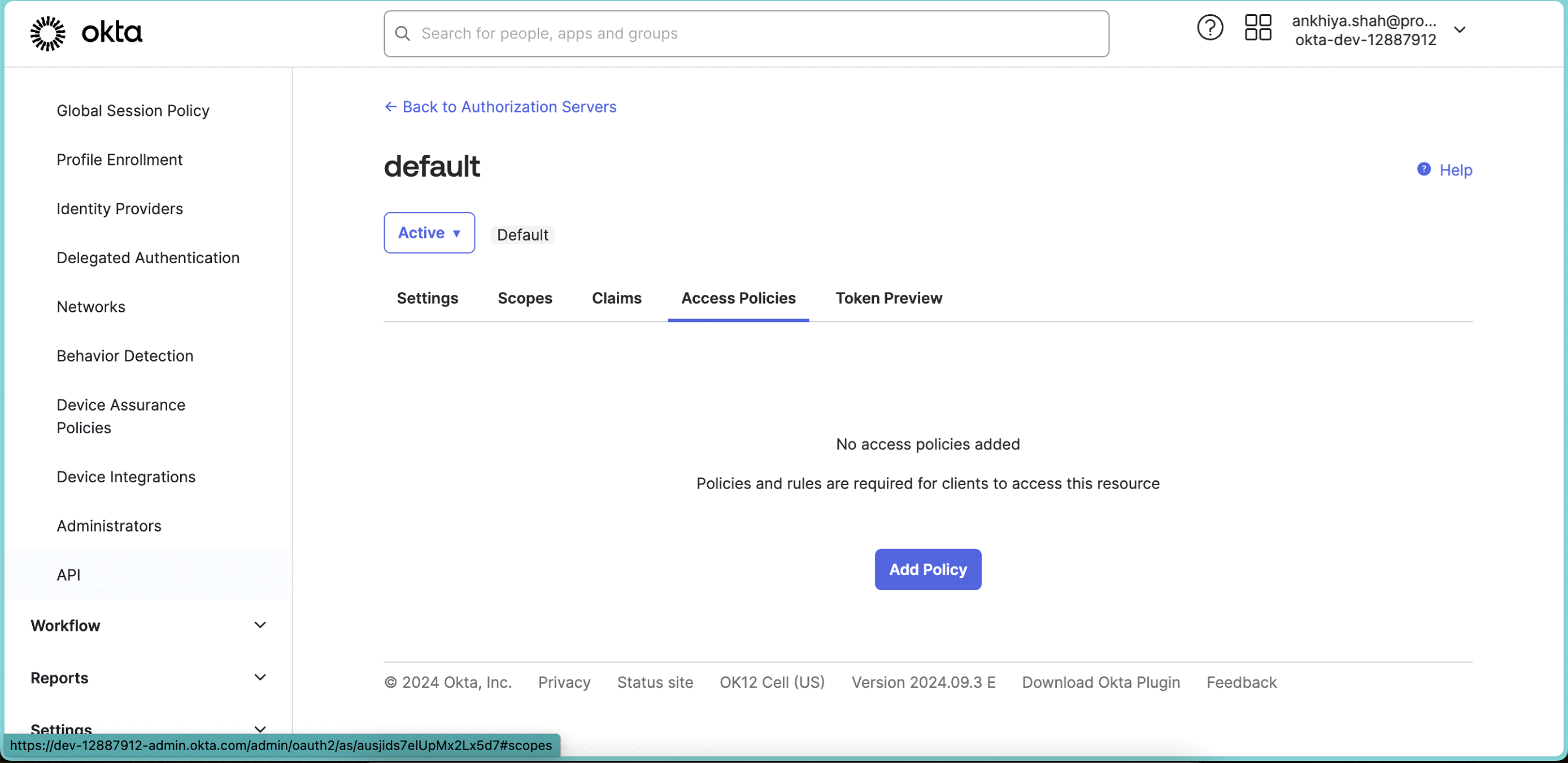The height and width of the screenshot is (763, 1568).
Task: Open the help question mark icon
Action: pyautogui.click(x=1210, y=27)
